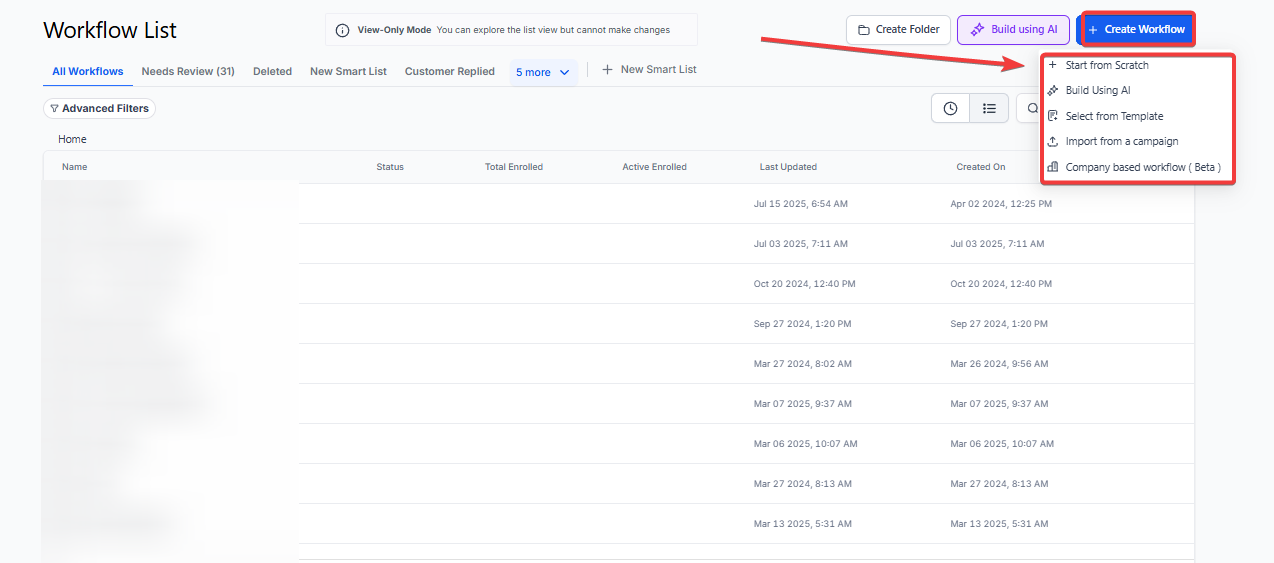This screenshot has width=1274, height=563.
Task: Open the Deleted tab
Action: (272, 71)
